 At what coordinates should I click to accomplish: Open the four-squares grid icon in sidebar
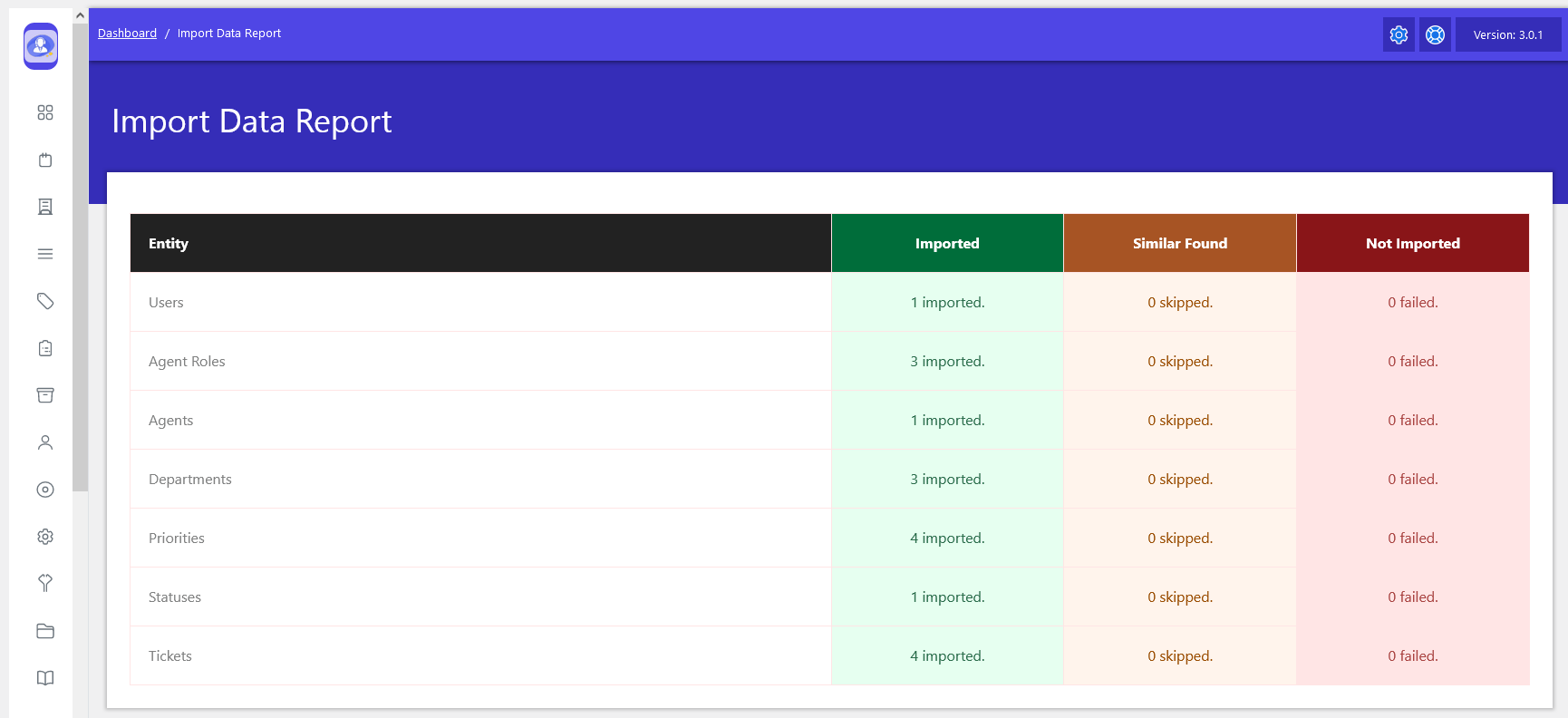pyautogui.click(x=45, y=112)
